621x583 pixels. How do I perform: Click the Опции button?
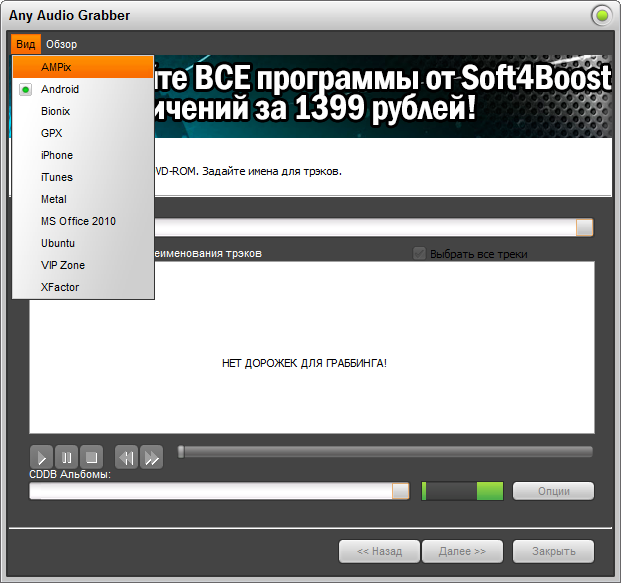[553, 491]
